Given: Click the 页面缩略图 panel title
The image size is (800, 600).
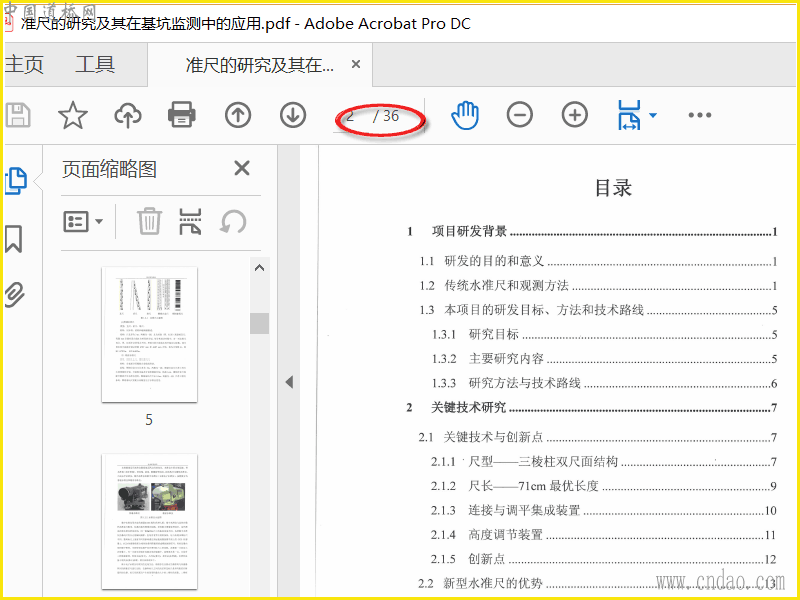Looking at the screenshot, I should click(x=109, y=169).
